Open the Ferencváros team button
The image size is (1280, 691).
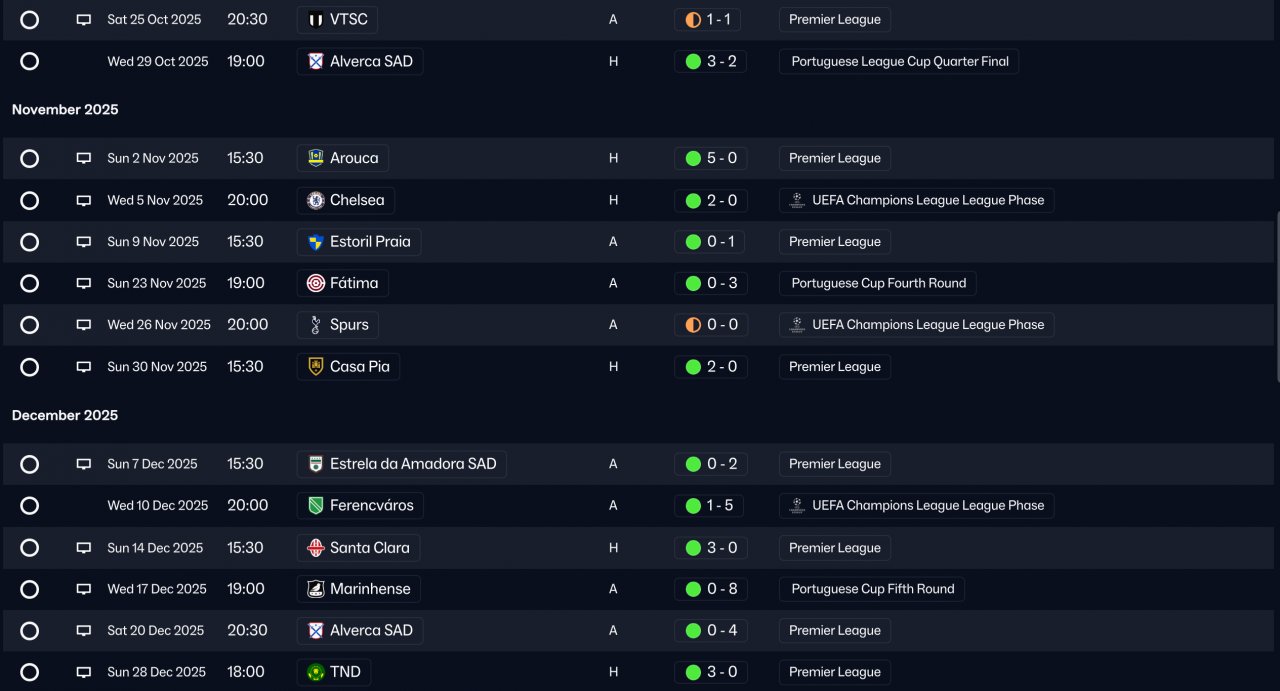[360, 506]
